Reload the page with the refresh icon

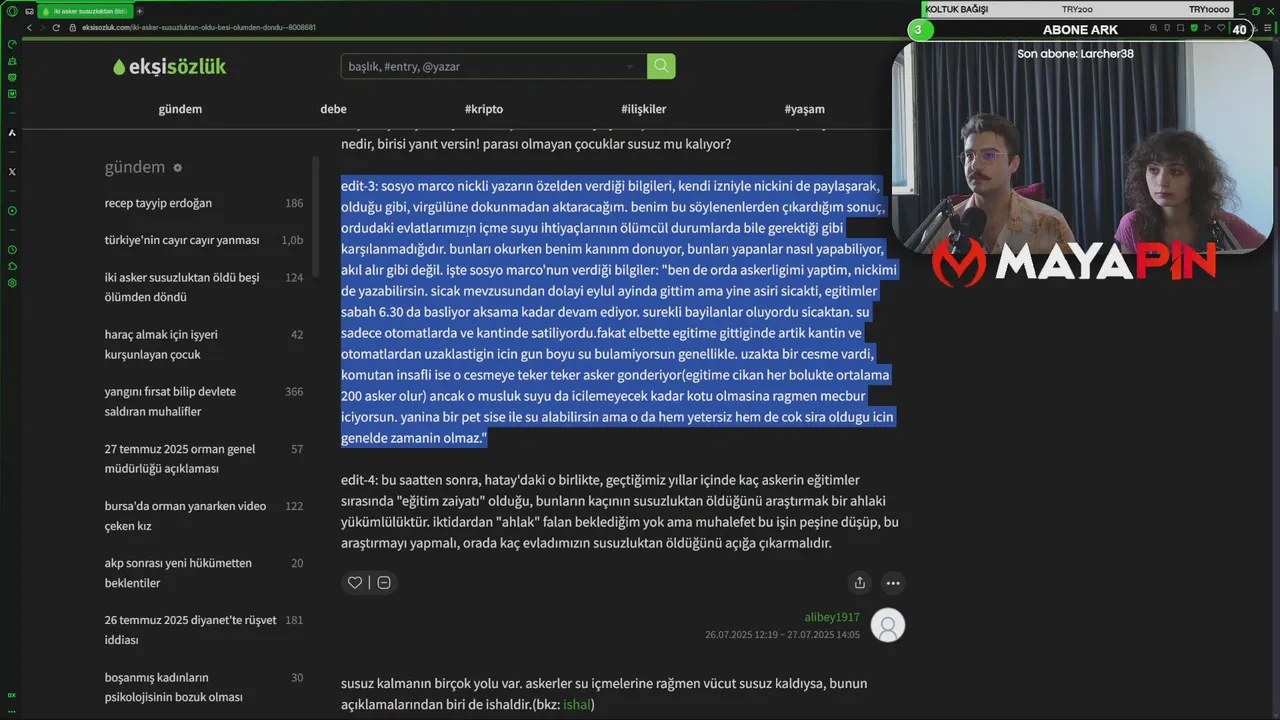56,27
